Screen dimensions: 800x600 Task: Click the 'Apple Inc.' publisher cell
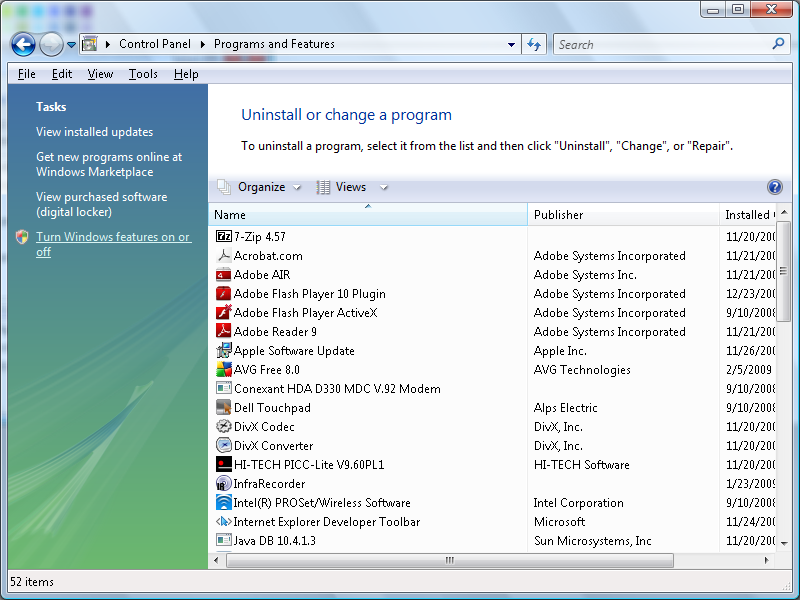click(x=560, y=351)
